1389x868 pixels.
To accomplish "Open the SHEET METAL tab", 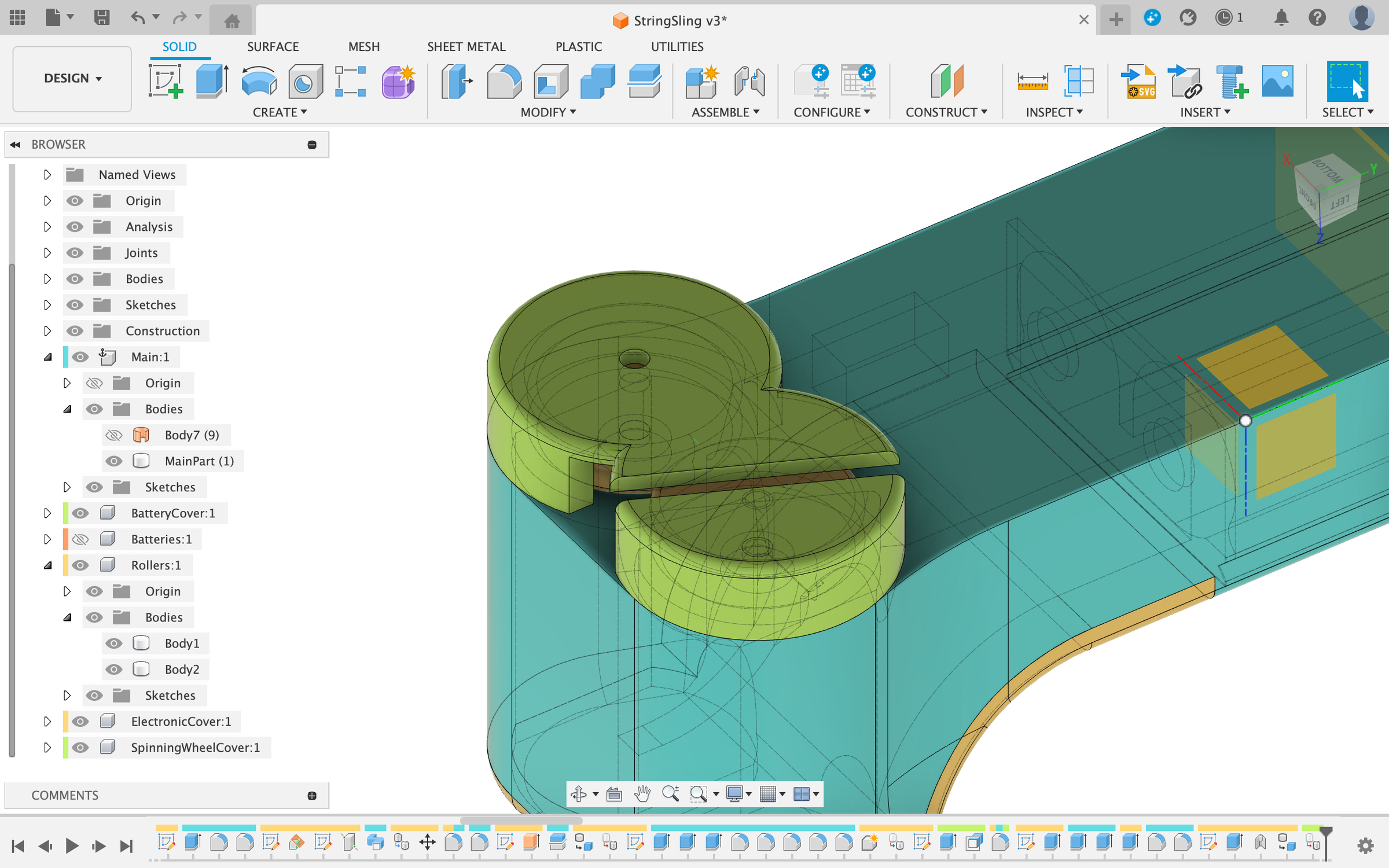I will [x=466, y=46].
